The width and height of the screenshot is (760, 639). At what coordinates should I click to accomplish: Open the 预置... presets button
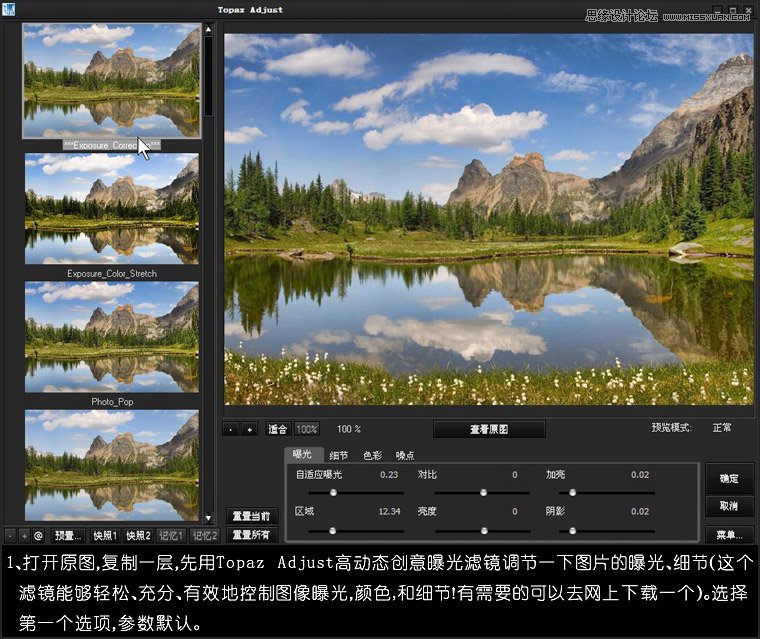67,536
